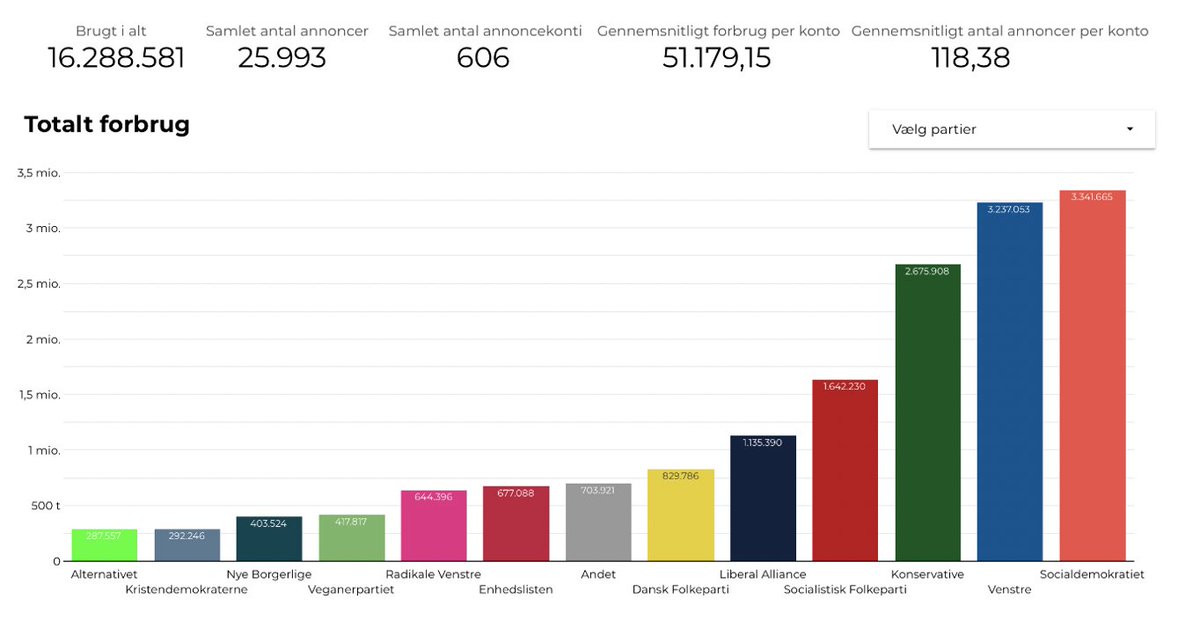This screenshot has height=635, width=1200.
Task: Click the average ads value 118,38
Action: [x=970, y=58]
